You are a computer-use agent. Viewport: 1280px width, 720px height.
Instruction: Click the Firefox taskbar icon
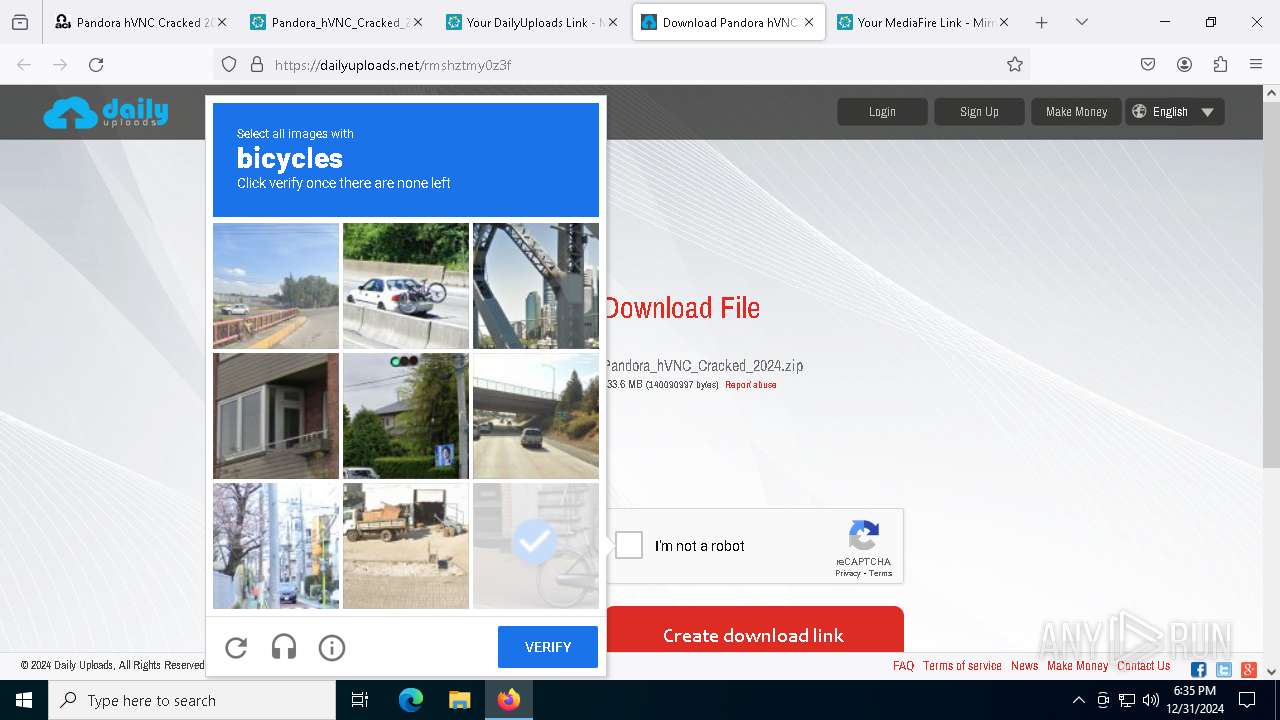pyautogui.click(x=509, y=700)
